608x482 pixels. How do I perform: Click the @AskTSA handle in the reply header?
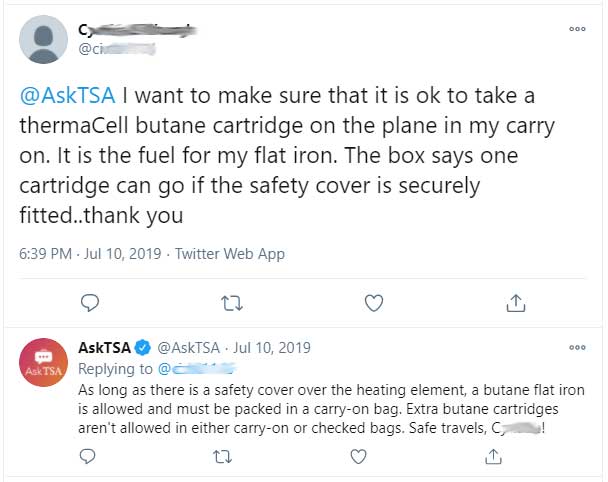pos(188,347)
